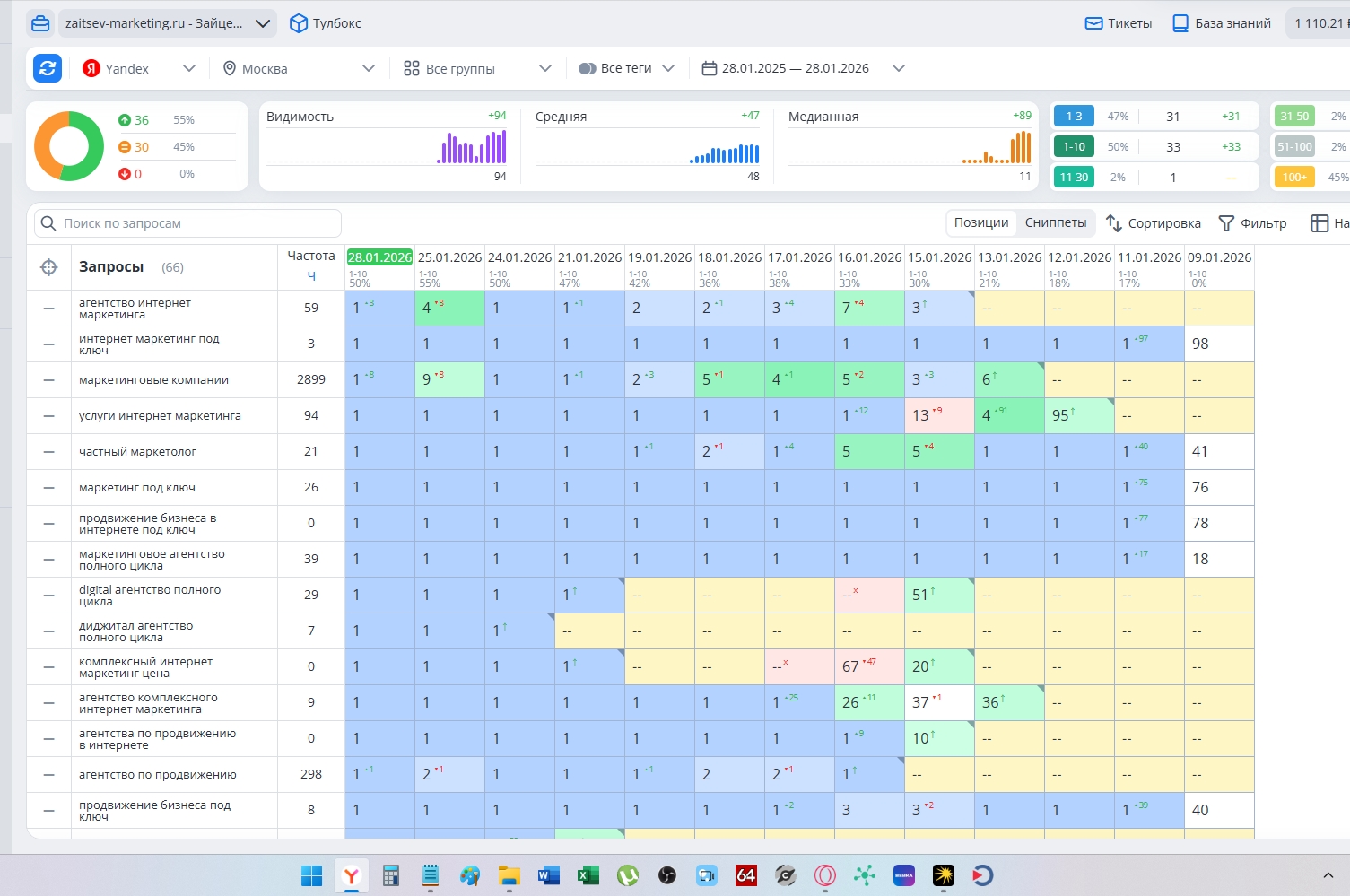Click the briefcase project icon
This screenshot has height=896, width=1350.
click(x=40, y=23)
